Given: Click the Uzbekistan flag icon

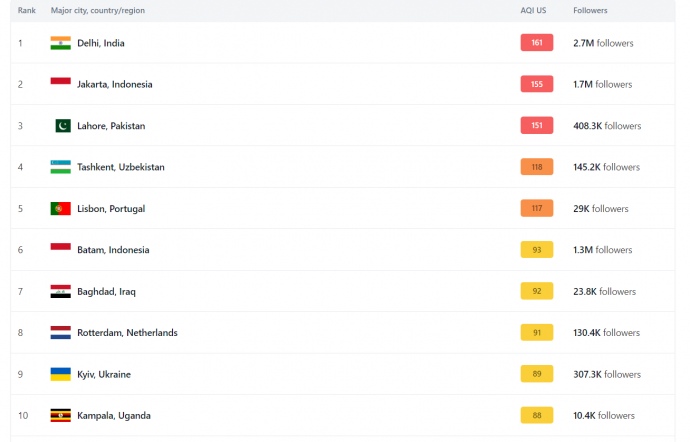Looking at the screenshot, I should point(60,167).
